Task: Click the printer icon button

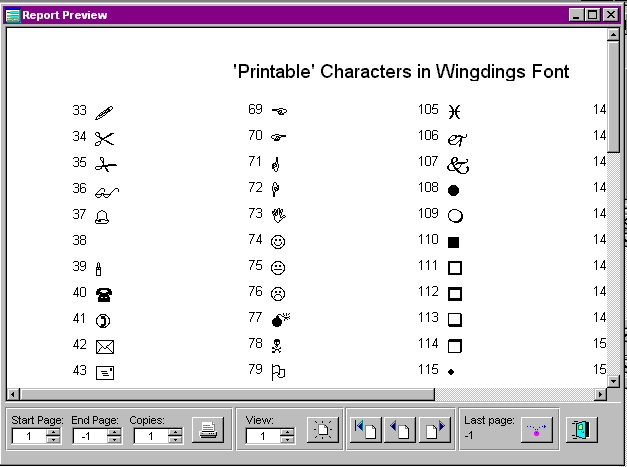Action: pyautogui.click(x=208, y=430)
